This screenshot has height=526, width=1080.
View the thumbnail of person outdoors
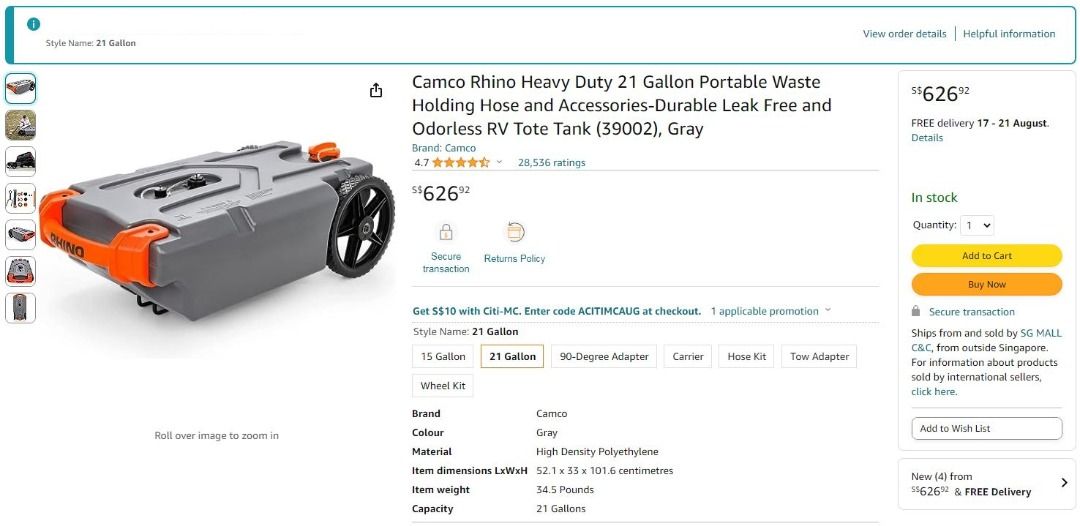(20, 125)
